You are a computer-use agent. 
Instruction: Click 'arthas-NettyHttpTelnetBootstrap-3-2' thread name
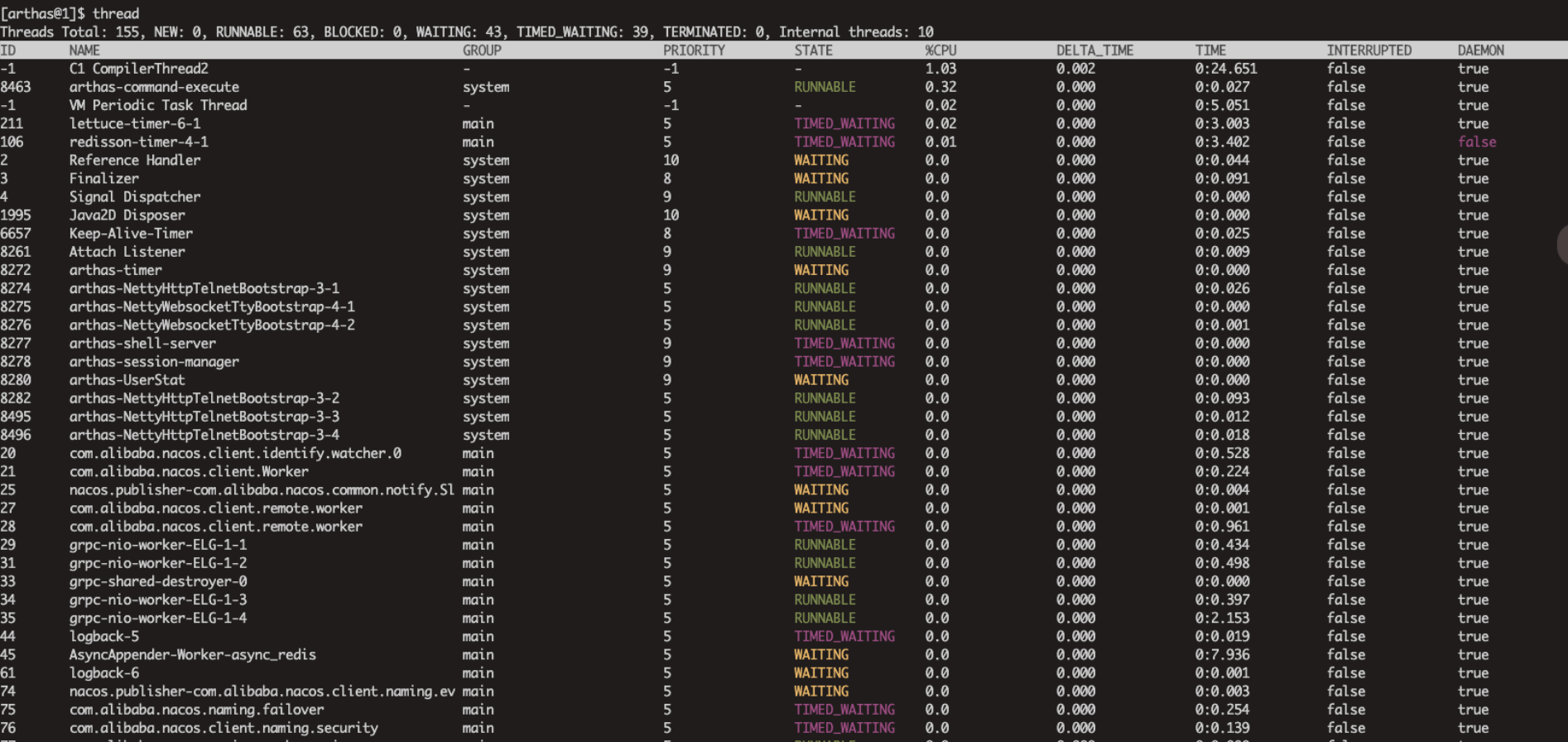(204, 398)
